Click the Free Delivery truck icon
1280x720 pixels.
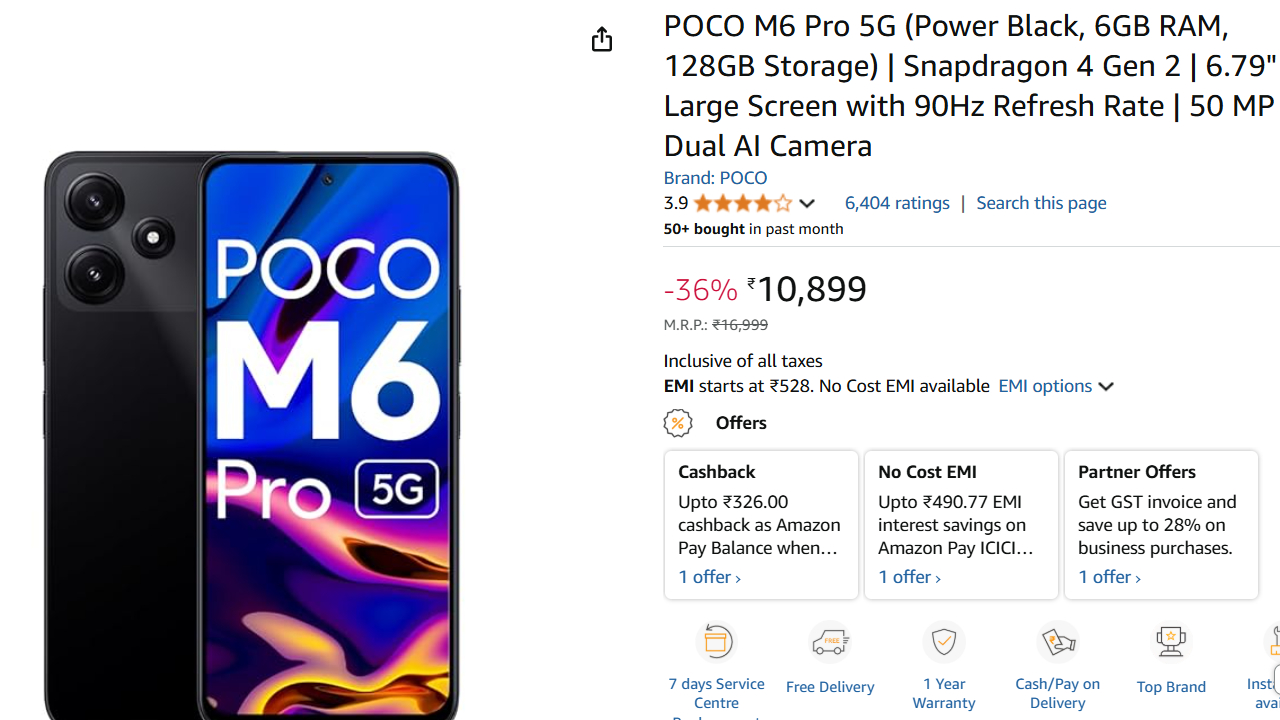(830, 642)
